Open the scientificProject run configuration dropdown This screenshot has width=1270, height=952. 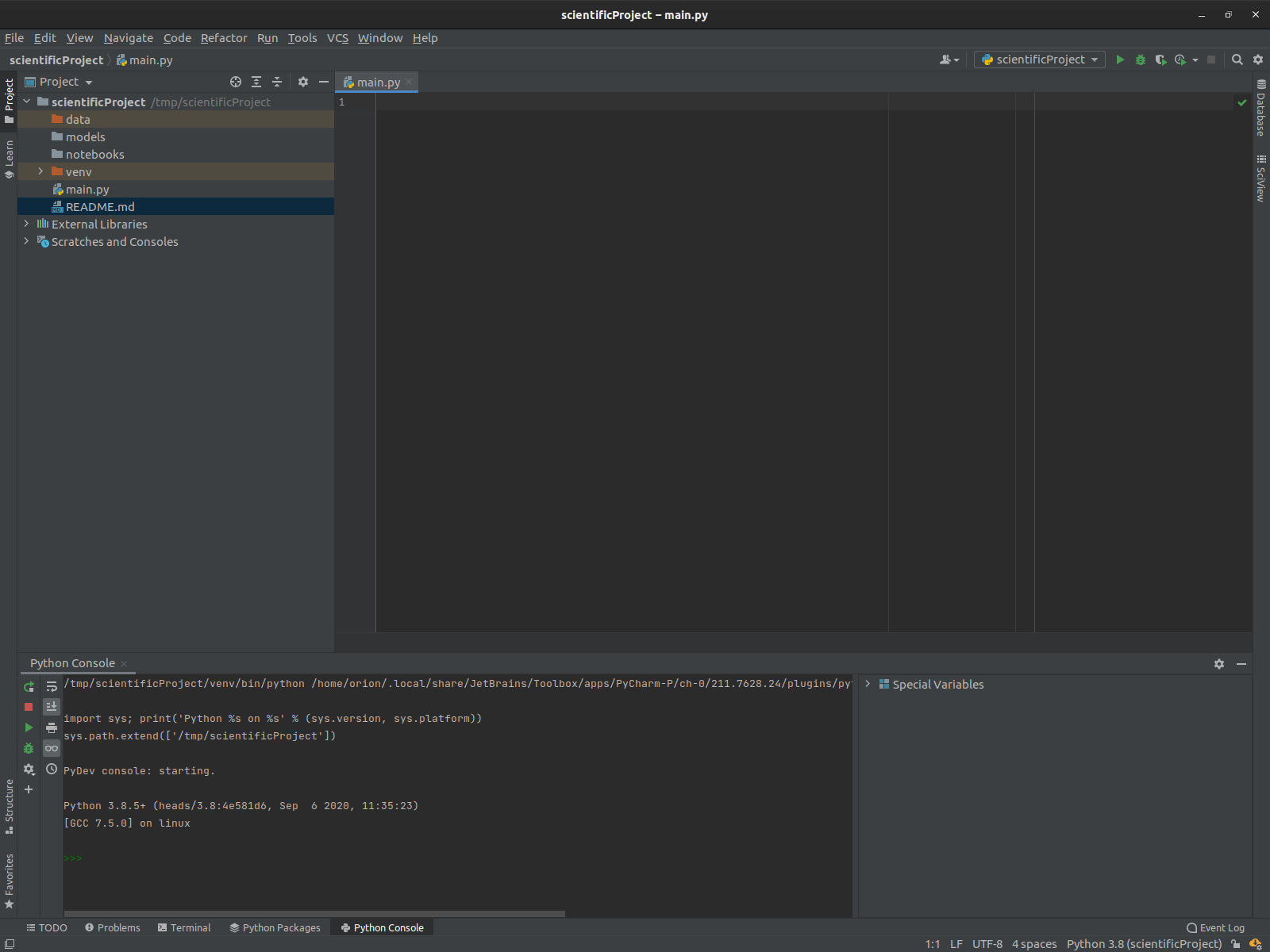tap(1093, 59)
